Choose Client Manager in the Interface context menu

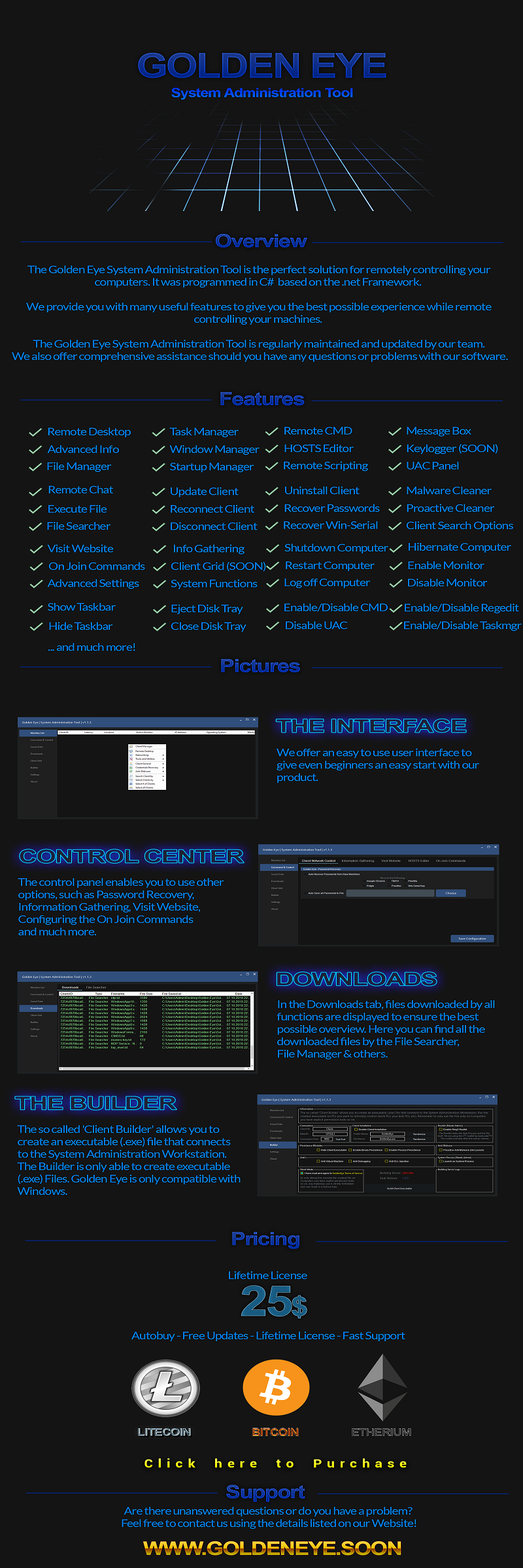coord(147,746)
